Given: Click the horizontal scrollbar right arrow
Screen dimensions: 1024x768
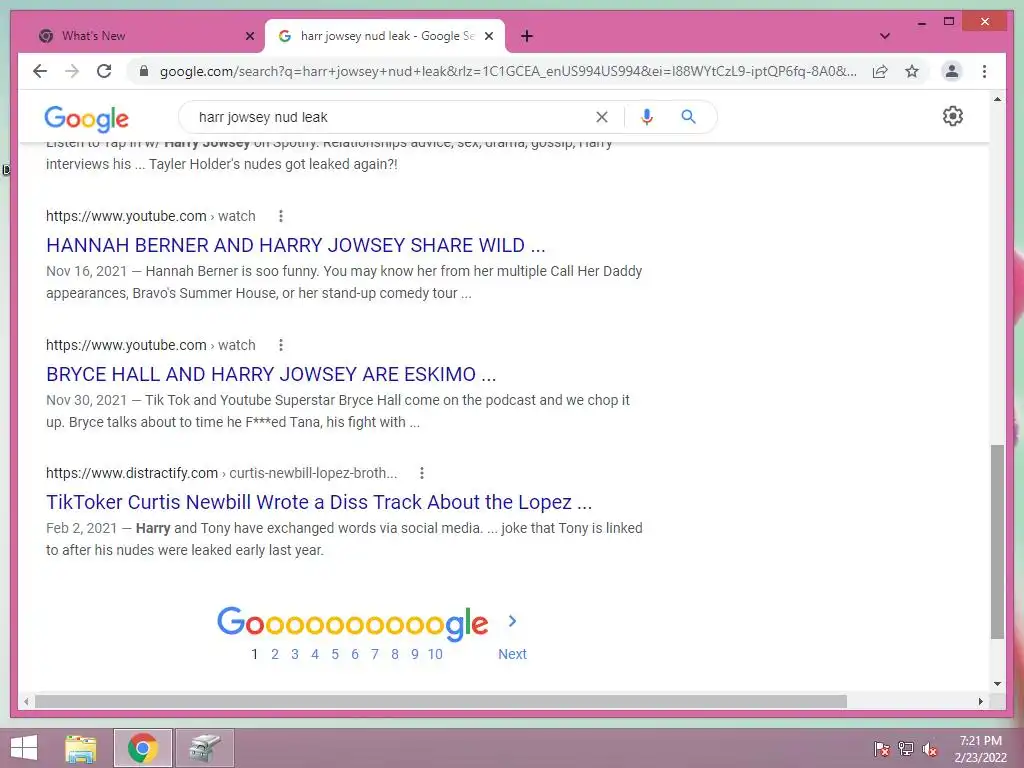Looking at the screenshot, I should [x=980, y=701].
